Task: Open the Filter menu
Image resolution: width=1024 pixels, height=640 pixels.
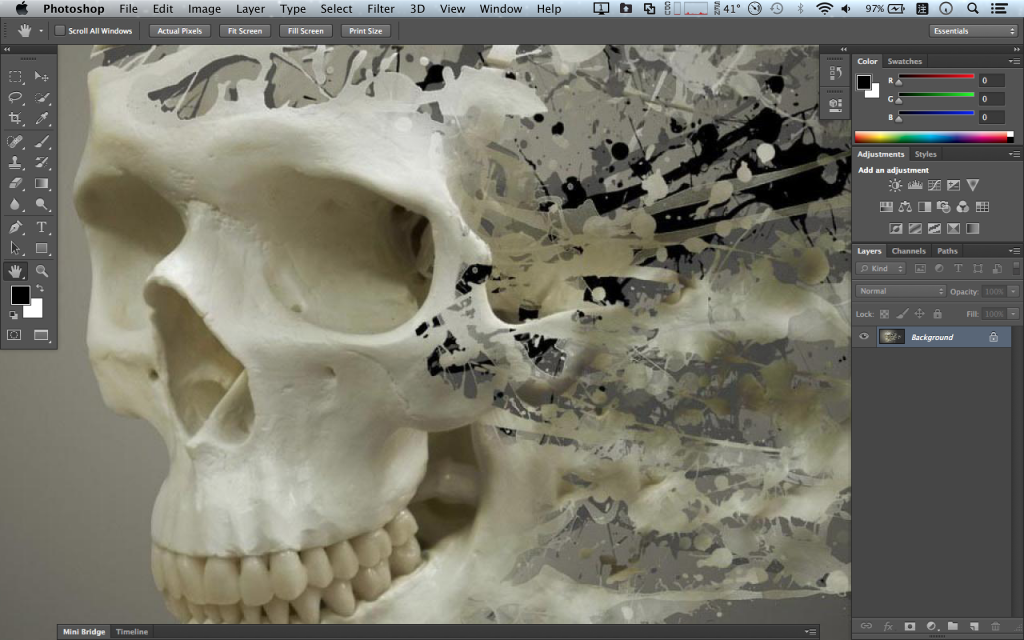Action: pyautogui.click(x=380, y=9)
